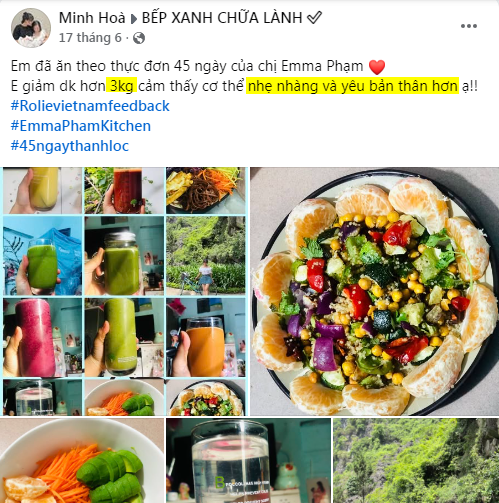Open the carrot and avocado bowl photo
The height and width of the screenshot is (503, 499).
pos(82,460)
